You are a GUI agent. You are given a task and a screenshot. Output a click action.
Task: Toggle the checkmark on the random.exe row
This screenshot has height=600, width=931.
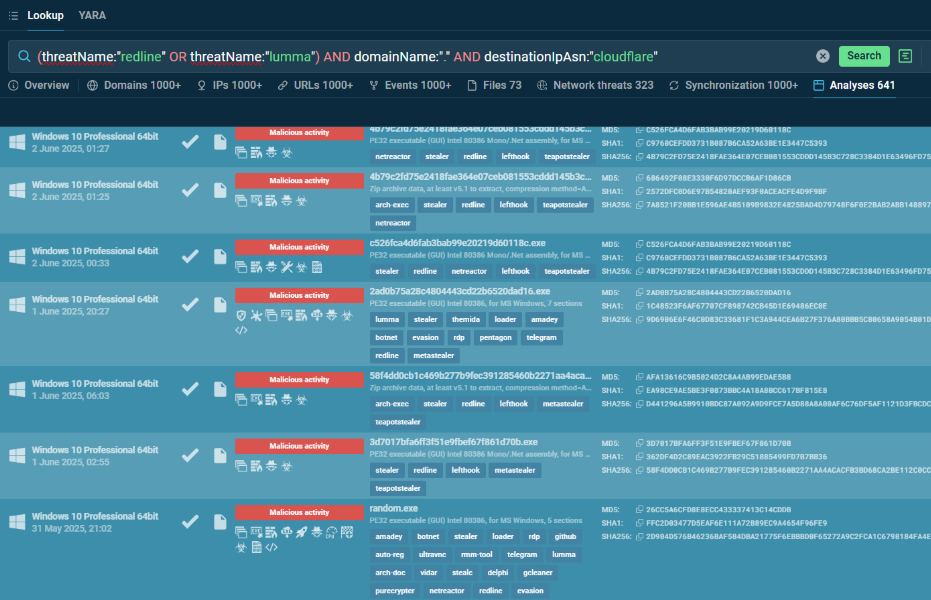point(189,523)
